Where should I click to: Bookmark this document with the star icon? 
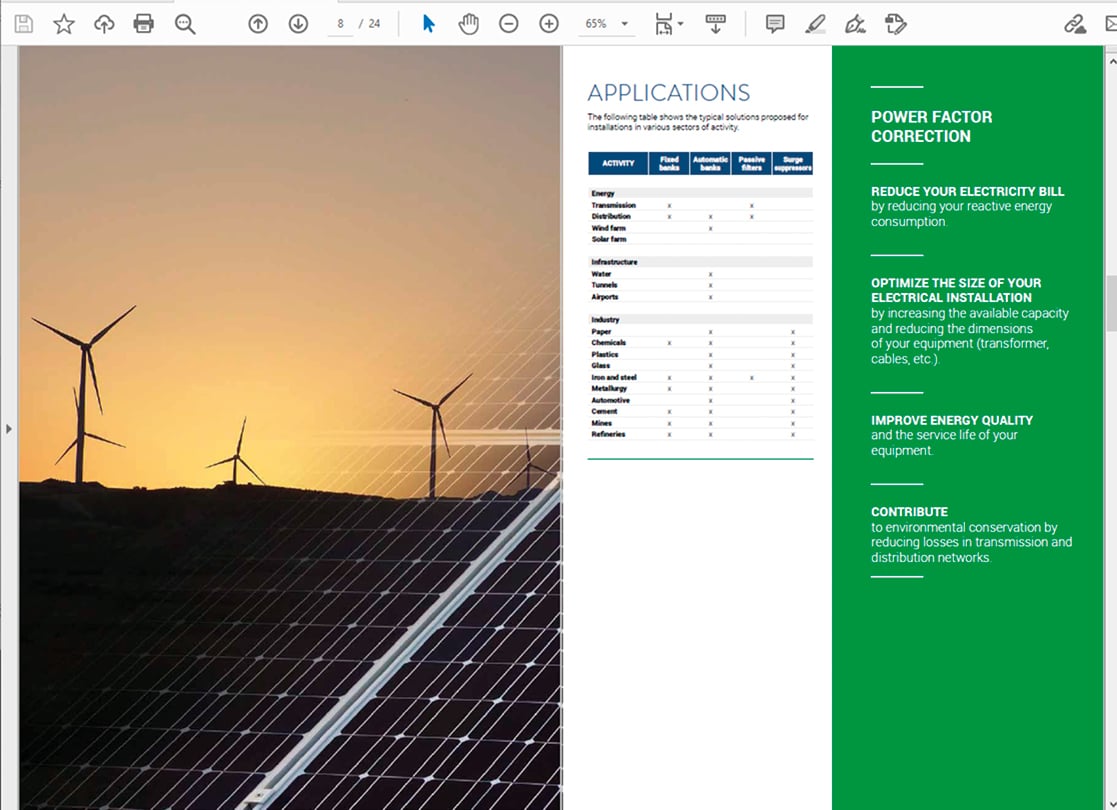[64, 24]
